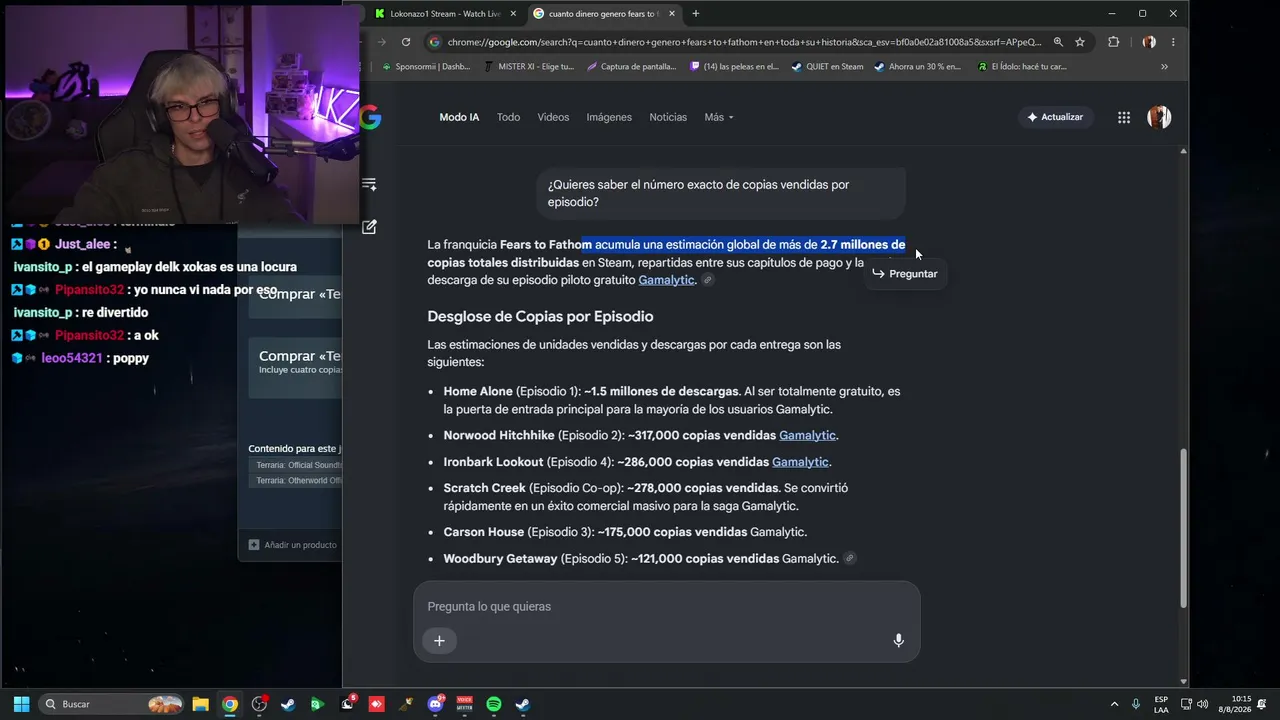Open the Google apps grid
The image size is (1280, 720).
[x=1124, y=117]
